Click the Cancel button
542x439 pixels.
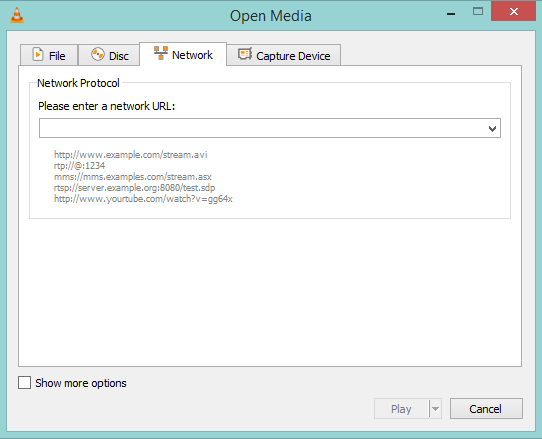coord(486,409)
